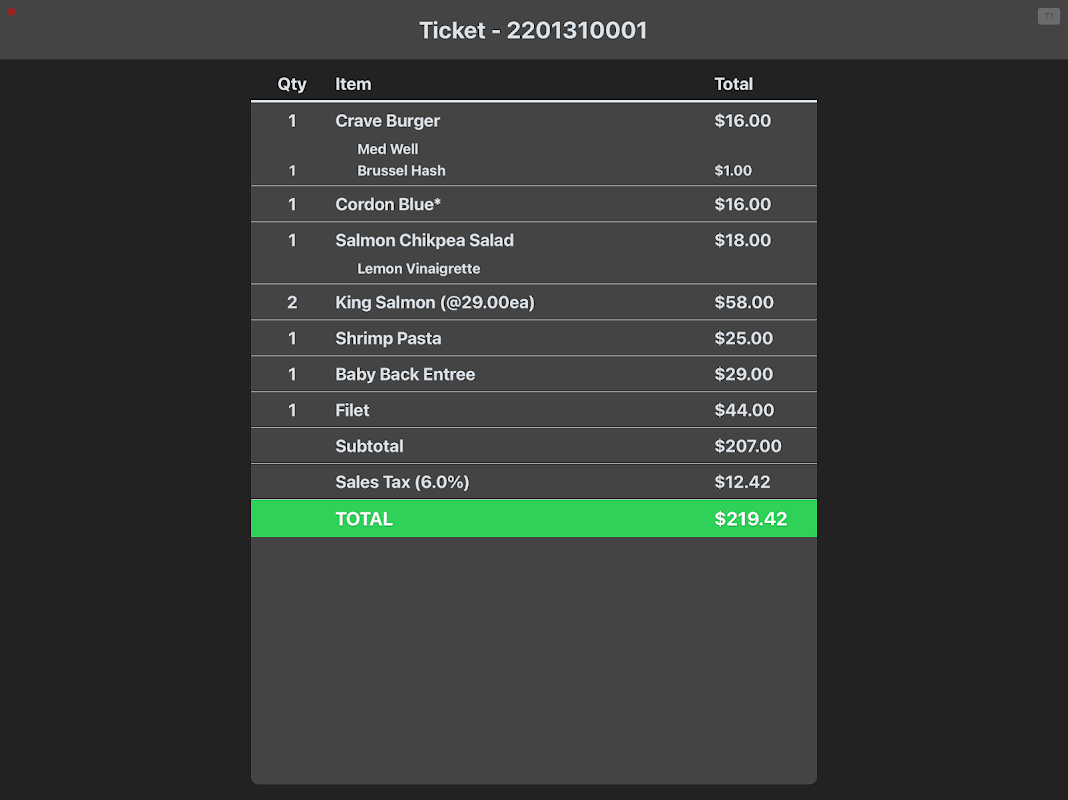Click the Med Well modifier

388,149
